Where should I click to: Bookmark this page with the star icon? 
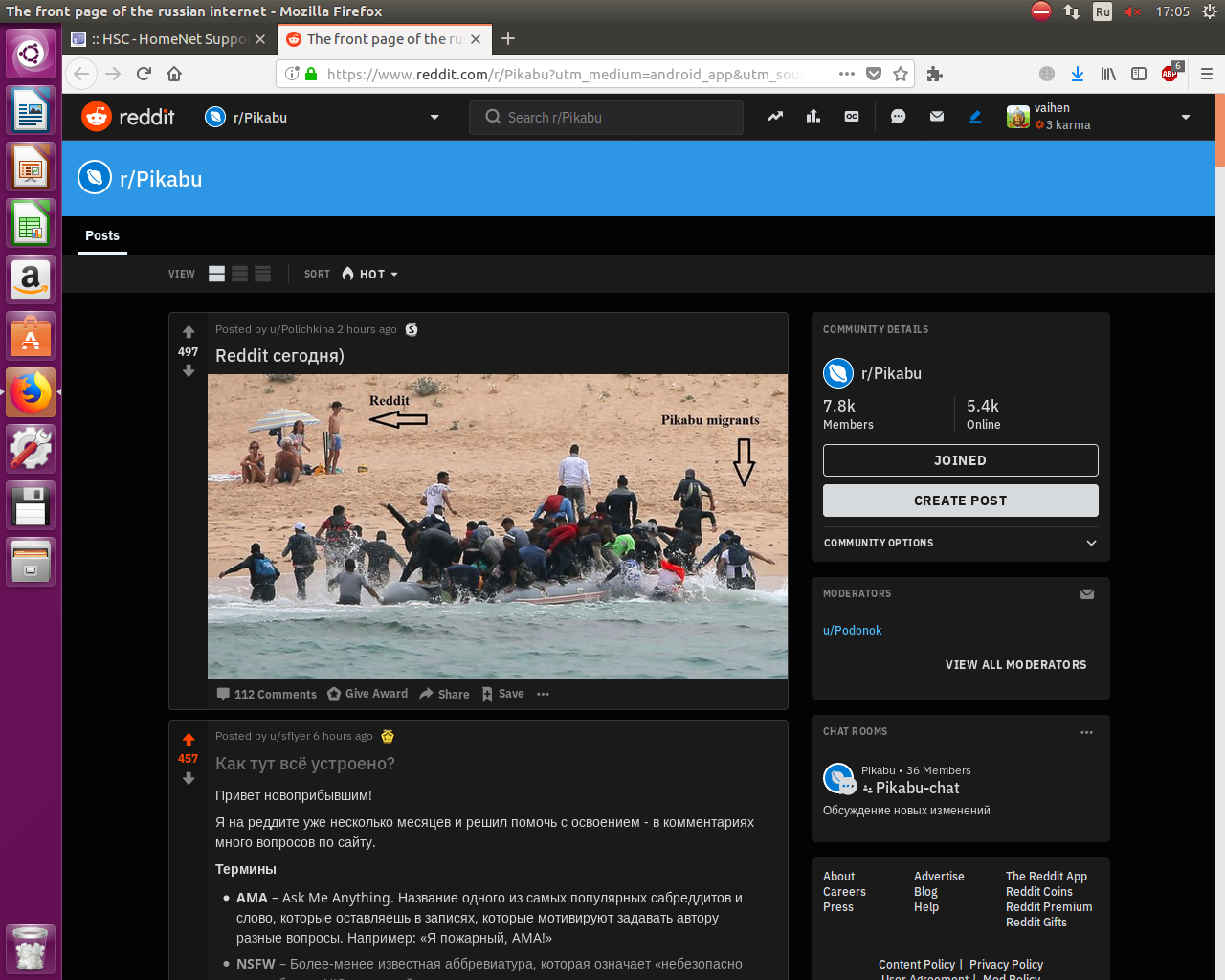901,74
